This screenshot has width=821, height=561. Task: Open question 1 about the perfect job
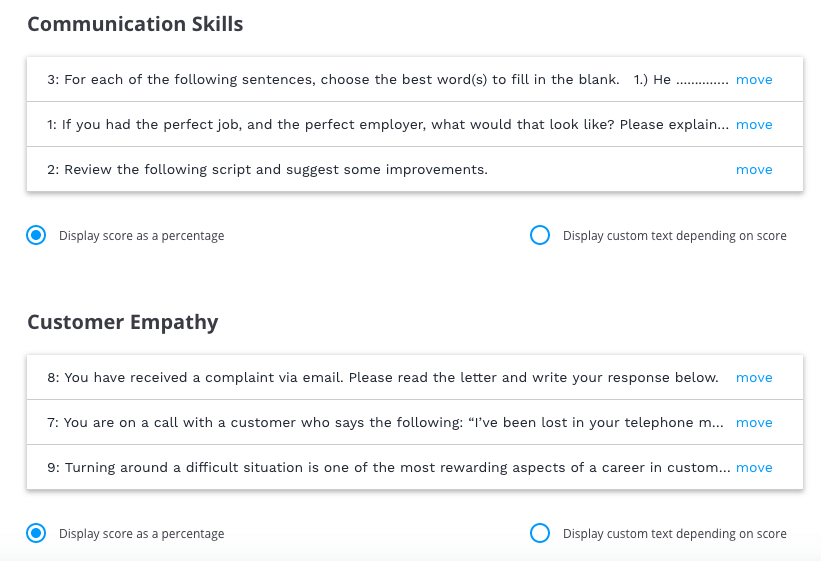click(387, 125)
